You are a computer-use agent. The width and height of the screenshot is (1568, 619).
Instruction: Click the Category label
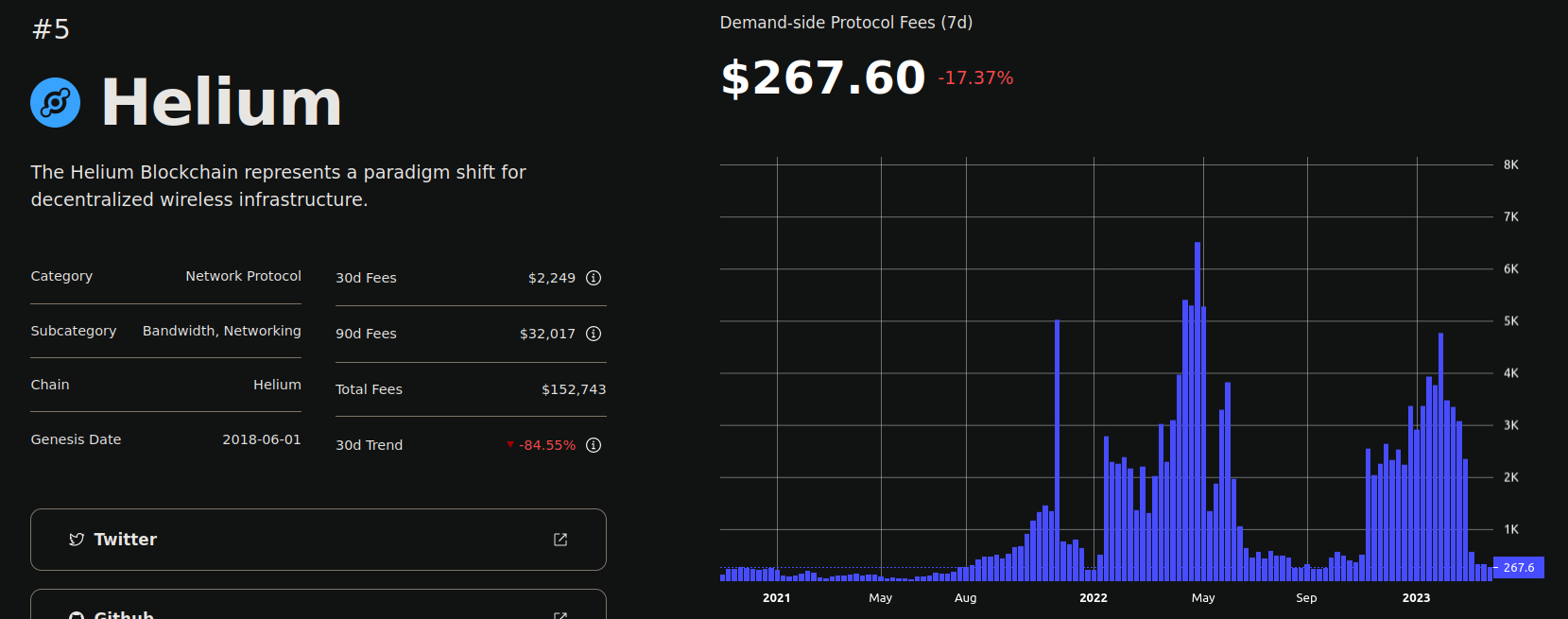coord(61,276)
